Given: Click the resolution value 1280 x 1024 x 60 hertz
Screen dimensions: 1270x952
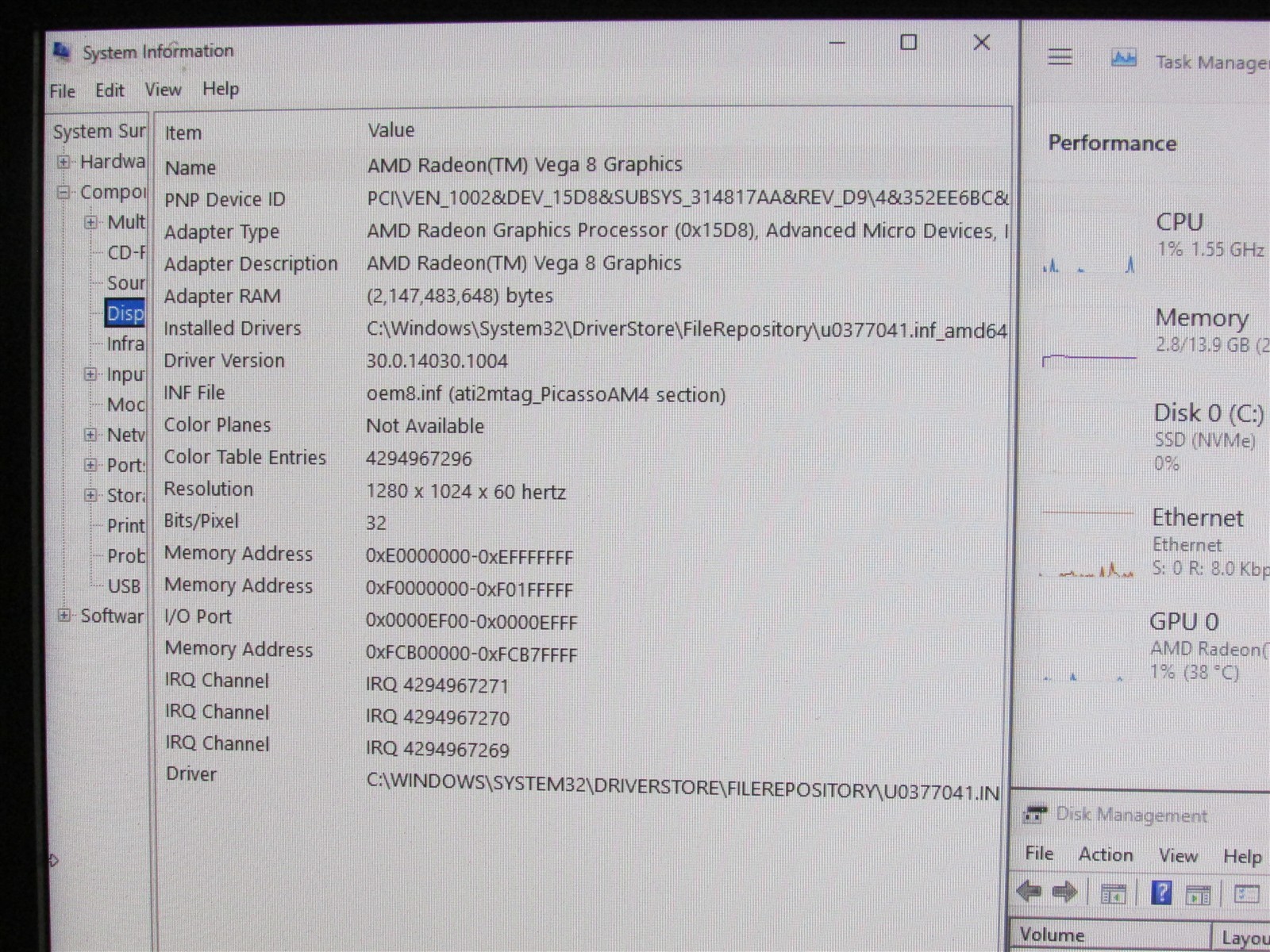Looking at the screenshot, I should 465,492.
